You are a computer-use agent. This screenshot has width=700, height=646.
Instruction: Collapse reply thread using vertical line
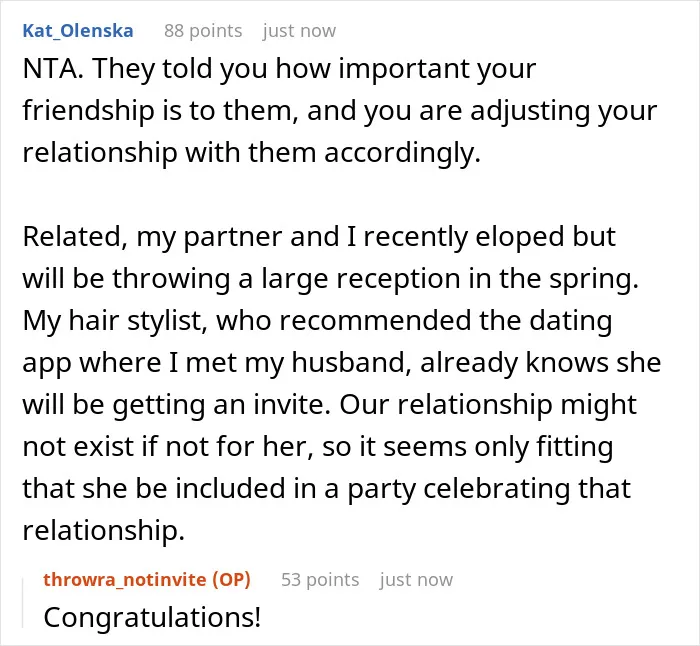coord(23,603)
